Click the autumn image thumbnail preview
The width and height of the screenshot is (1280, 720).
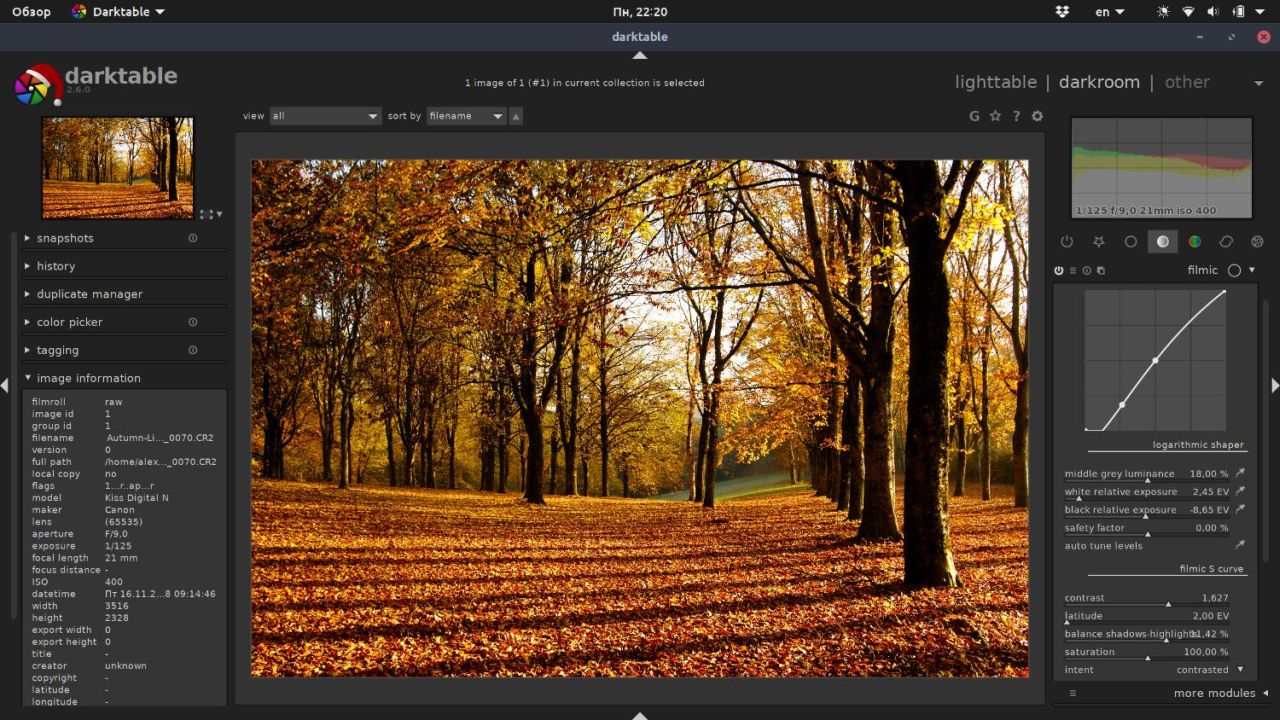(x=117, y=167)
